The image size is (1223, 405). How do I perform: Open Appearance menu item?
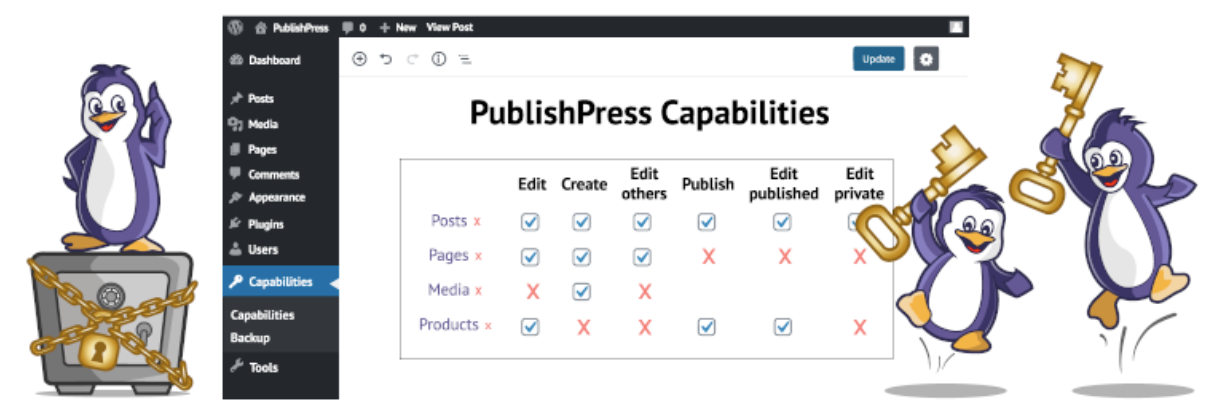pyautogui.click(x=267, y=197)
